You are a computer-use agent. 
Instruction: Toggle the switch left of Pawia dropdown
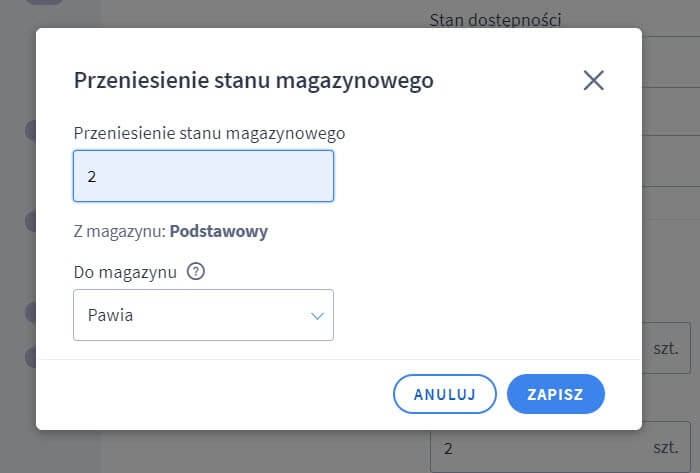[x=30, y=312]
